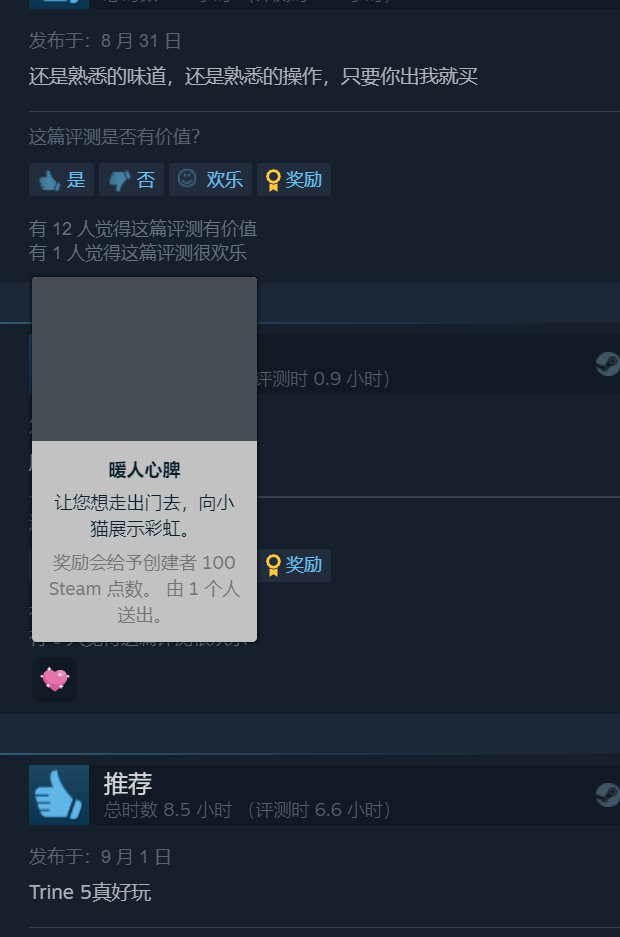Viewport: 620px width, 937px height.
Task: Click 总时数 8.5 小时 playtime text
Action: (168, 810)
